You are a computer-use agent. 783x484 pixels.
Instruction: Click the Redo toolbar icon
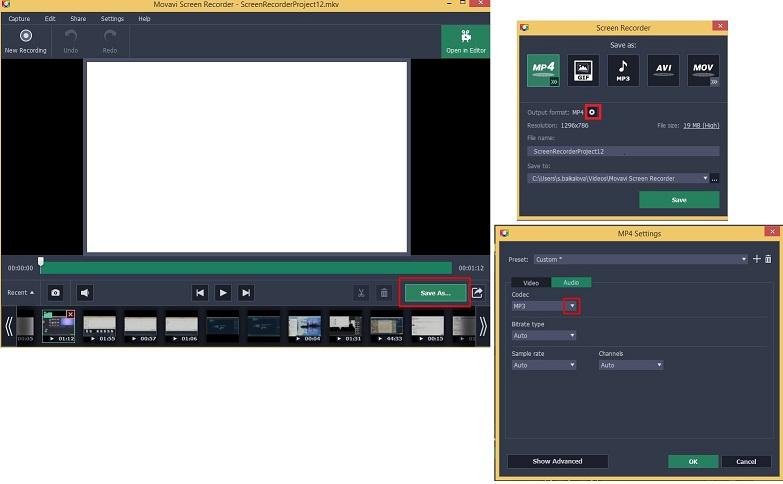[x=110, y=41]
